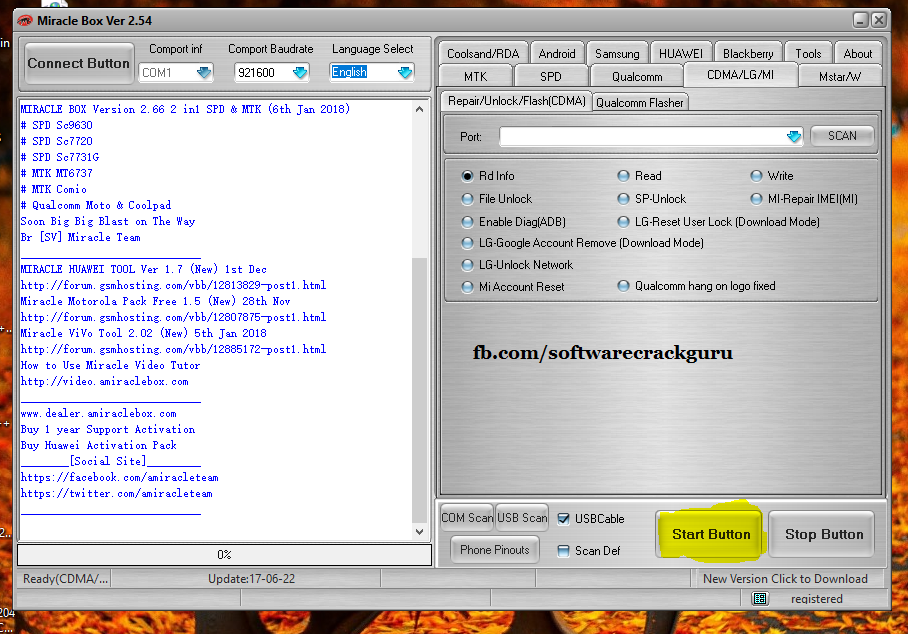Click the Update:17-06-22 status text
The image size is (908, 634).
[x=251, y=578]
